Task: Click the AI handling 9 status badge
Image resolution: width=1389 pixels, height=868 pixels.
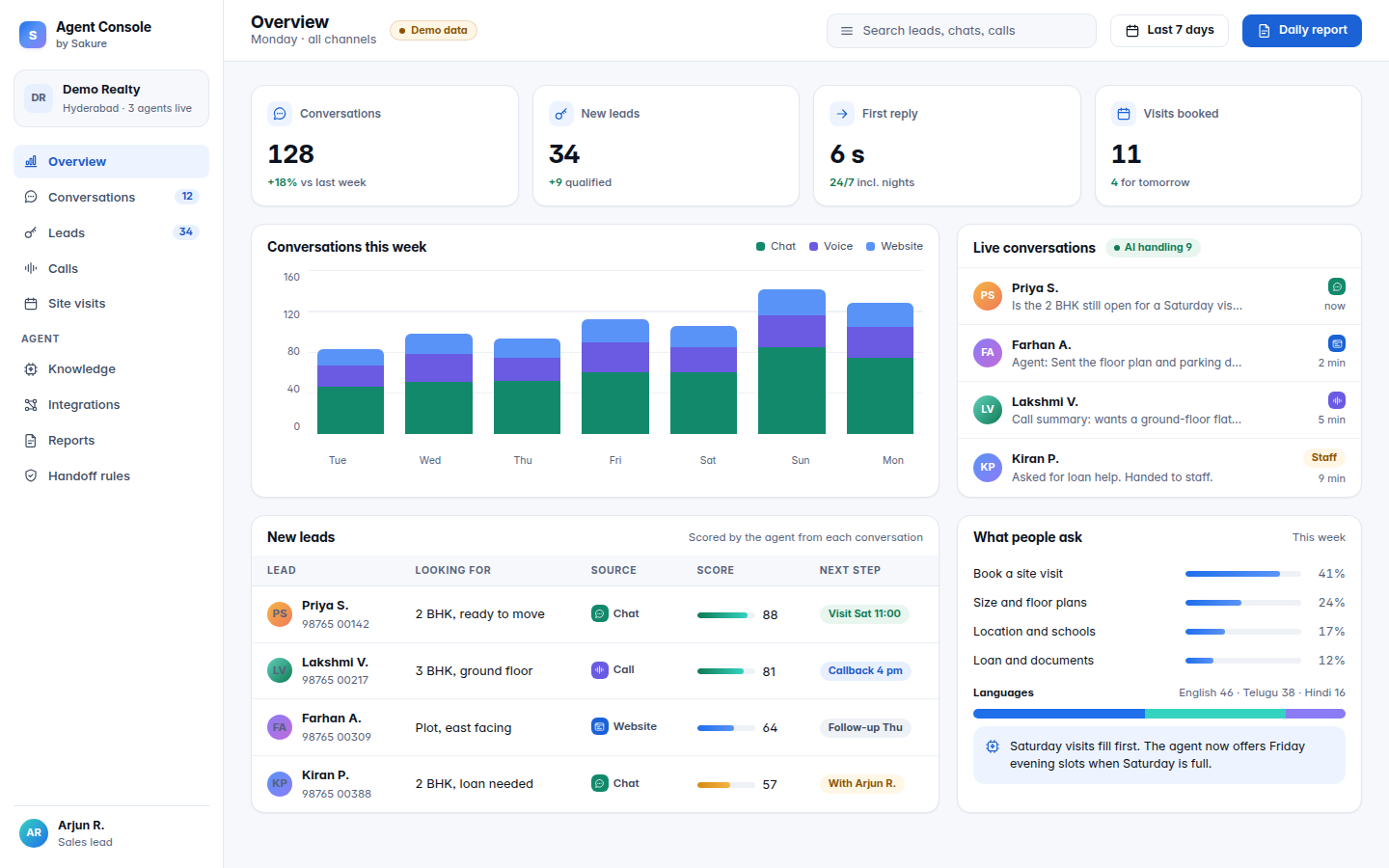Action: (1153, 248)
